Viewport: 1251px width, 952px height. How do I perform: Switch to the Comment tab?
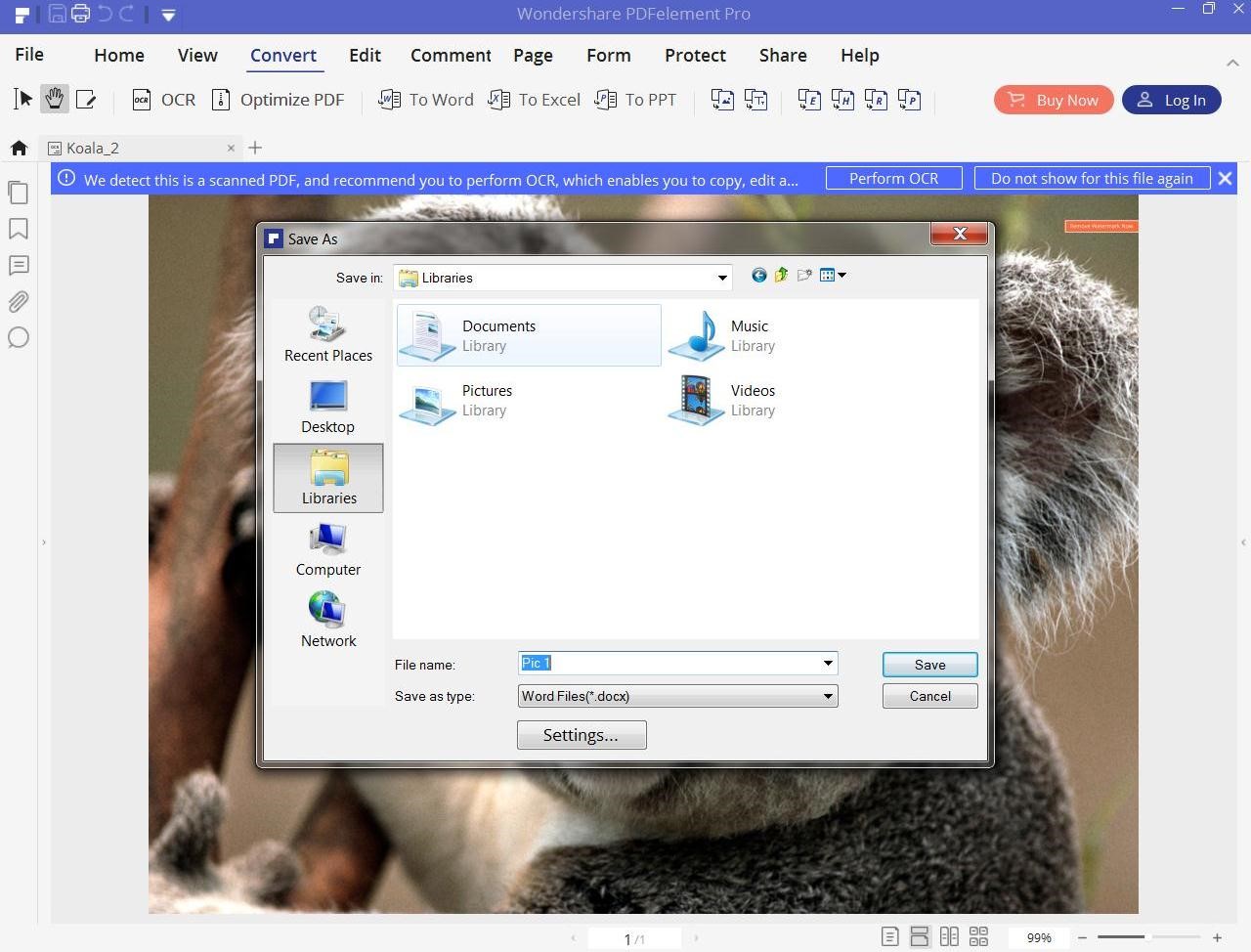tap(451, 55)
